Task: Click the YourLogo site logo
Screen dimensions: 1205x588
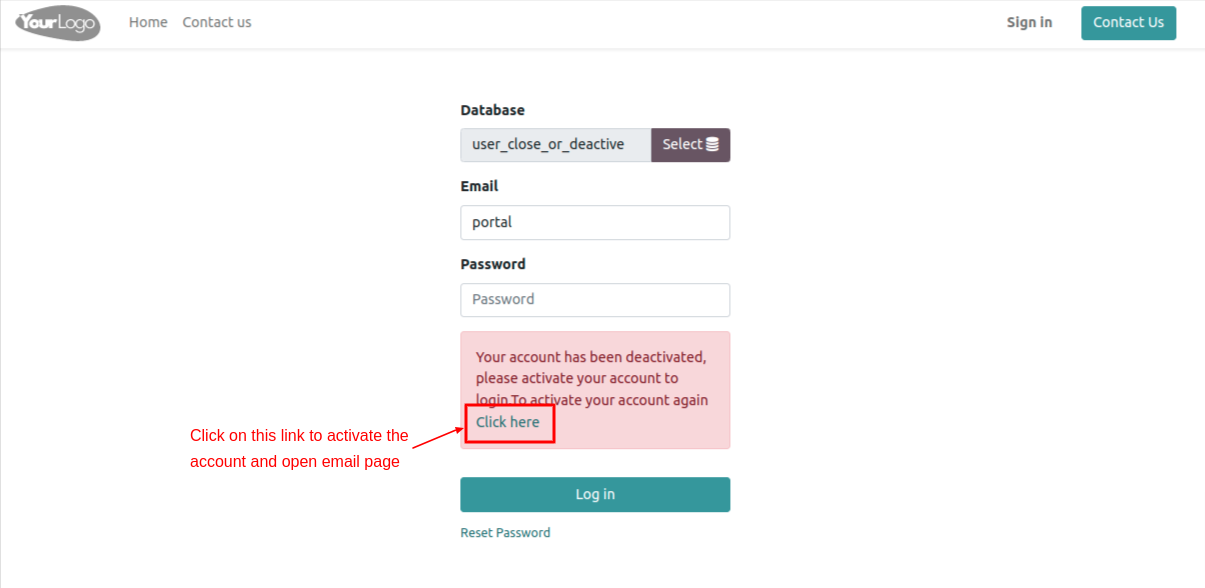Action: [58, 22]
